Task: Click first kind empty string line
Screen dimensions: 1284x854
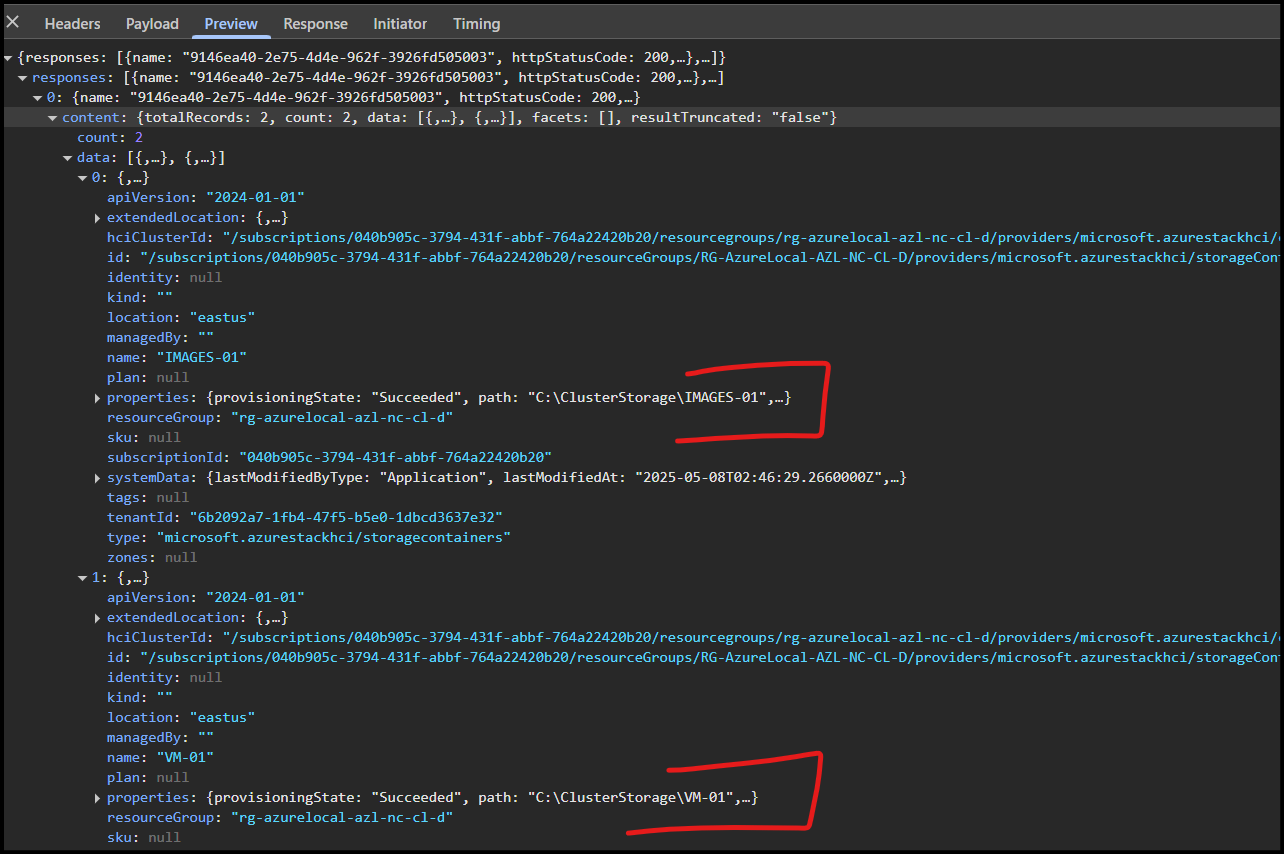Action: coord(140,298)
